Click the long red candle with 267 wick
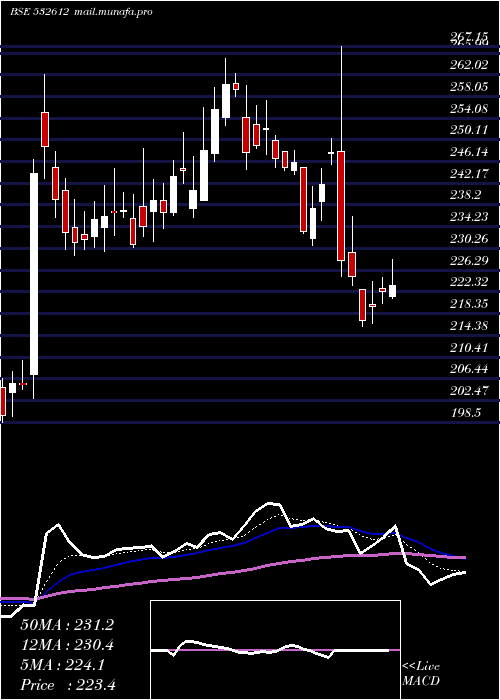Image resolution: width=500 pixels, height=700 pixels. [x=341, y=206]
